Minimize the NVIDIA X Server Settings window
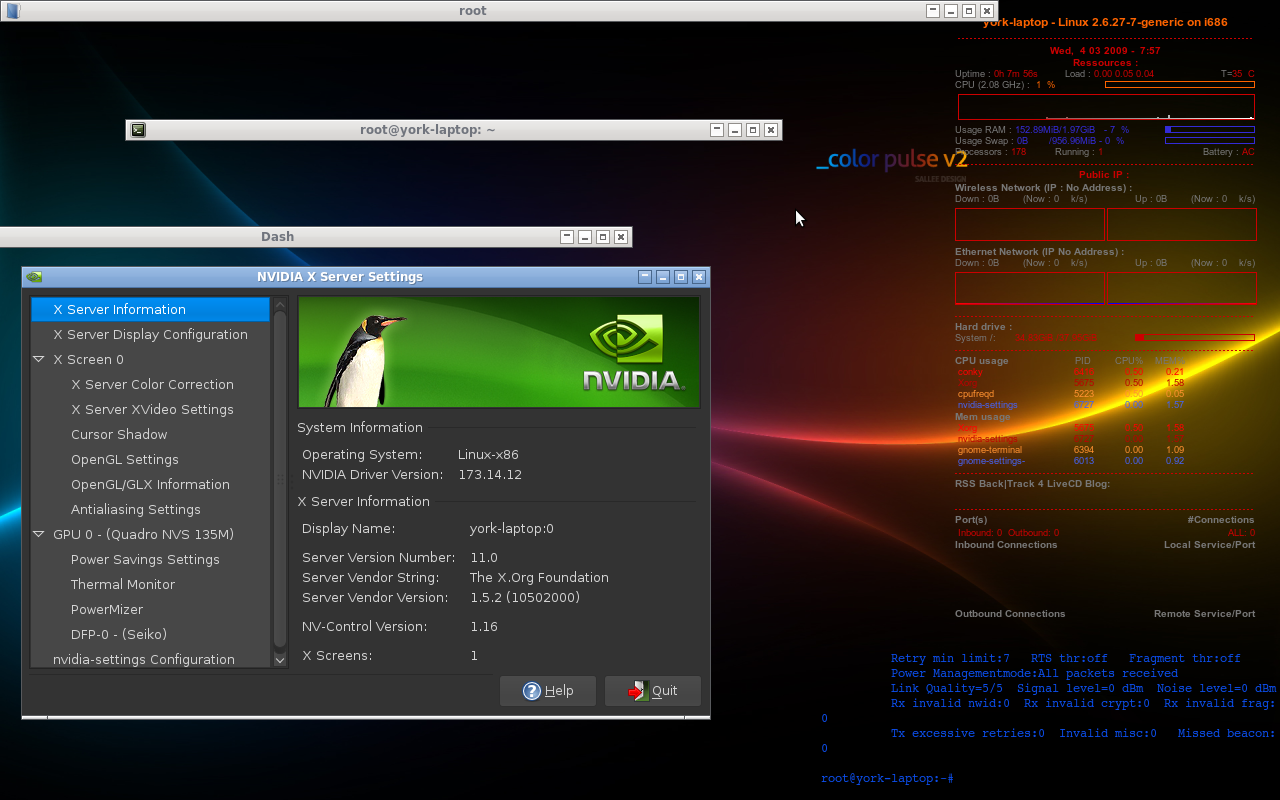 [x=663, y=277]
